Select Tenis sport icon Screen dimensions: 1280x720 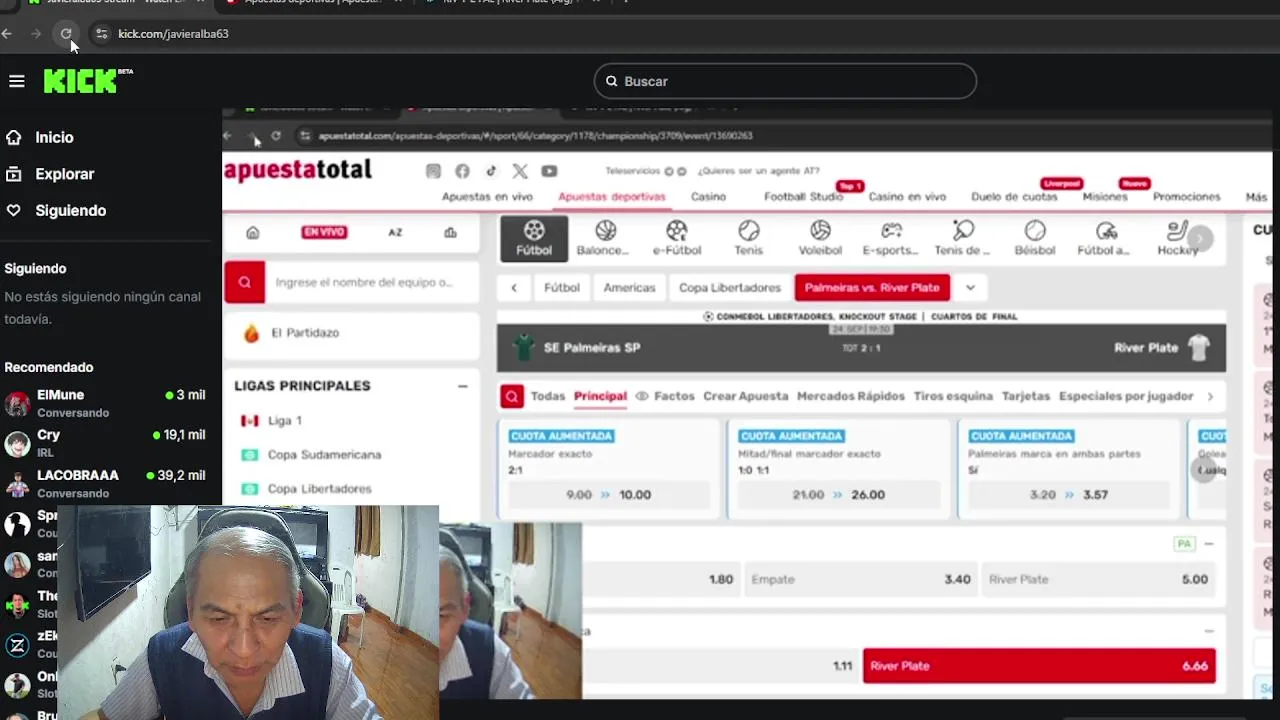click(749, 239)
